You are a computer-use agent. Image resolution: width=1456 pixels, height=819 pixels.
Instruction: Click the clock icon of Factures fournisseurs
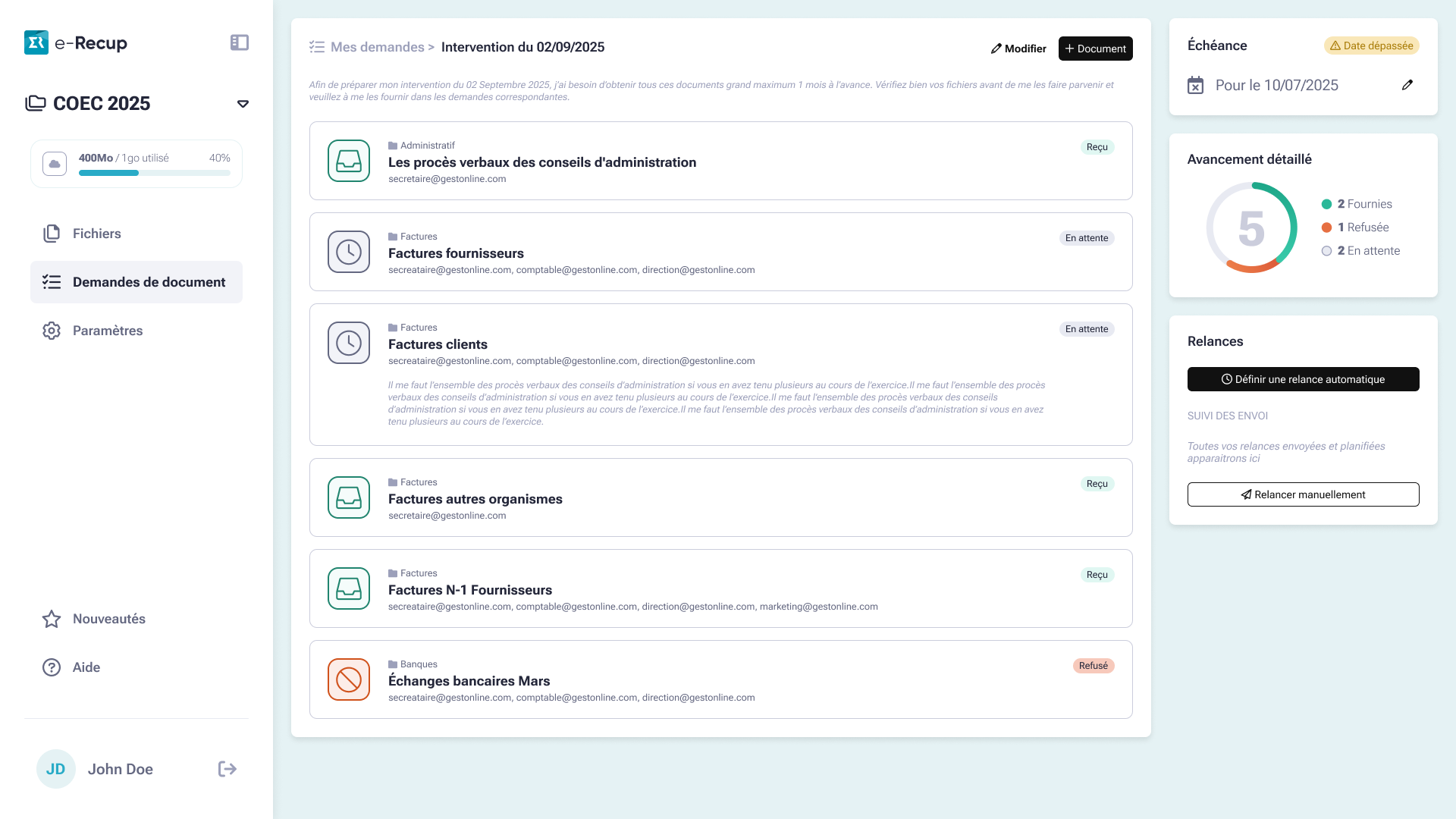(x=349, y=252)
